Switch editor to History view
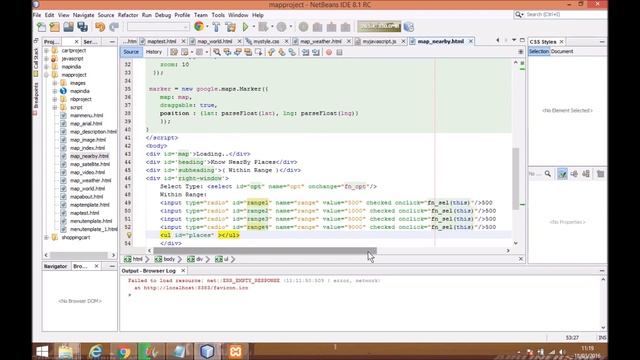 click(x=154, y=52)
